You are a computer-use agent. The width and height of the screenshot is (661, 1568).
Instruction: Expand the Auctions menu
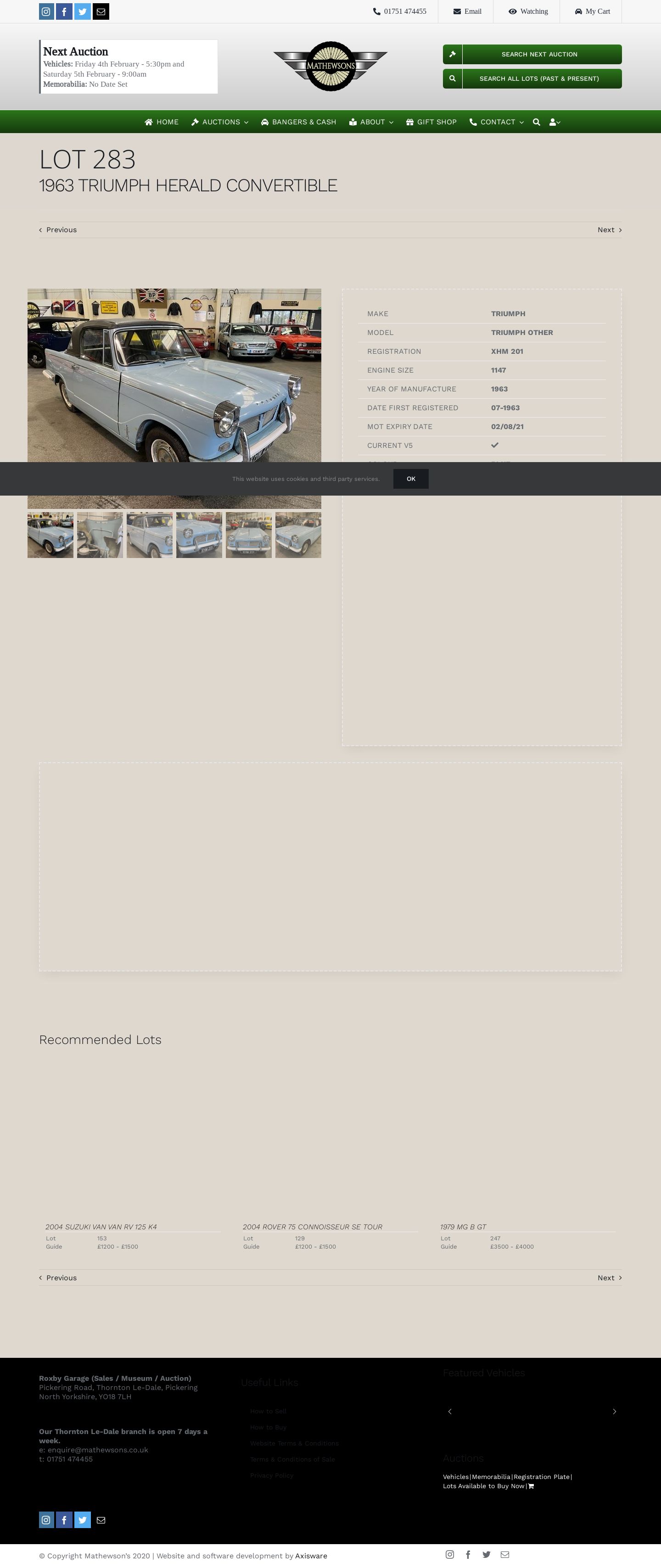coord(220,122)
